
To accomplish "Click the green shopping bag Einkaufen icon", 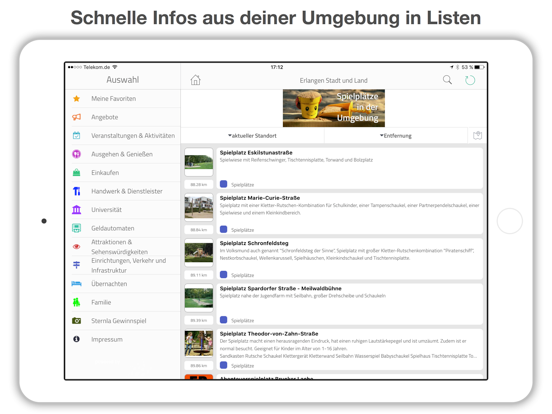I will (76, 172).
